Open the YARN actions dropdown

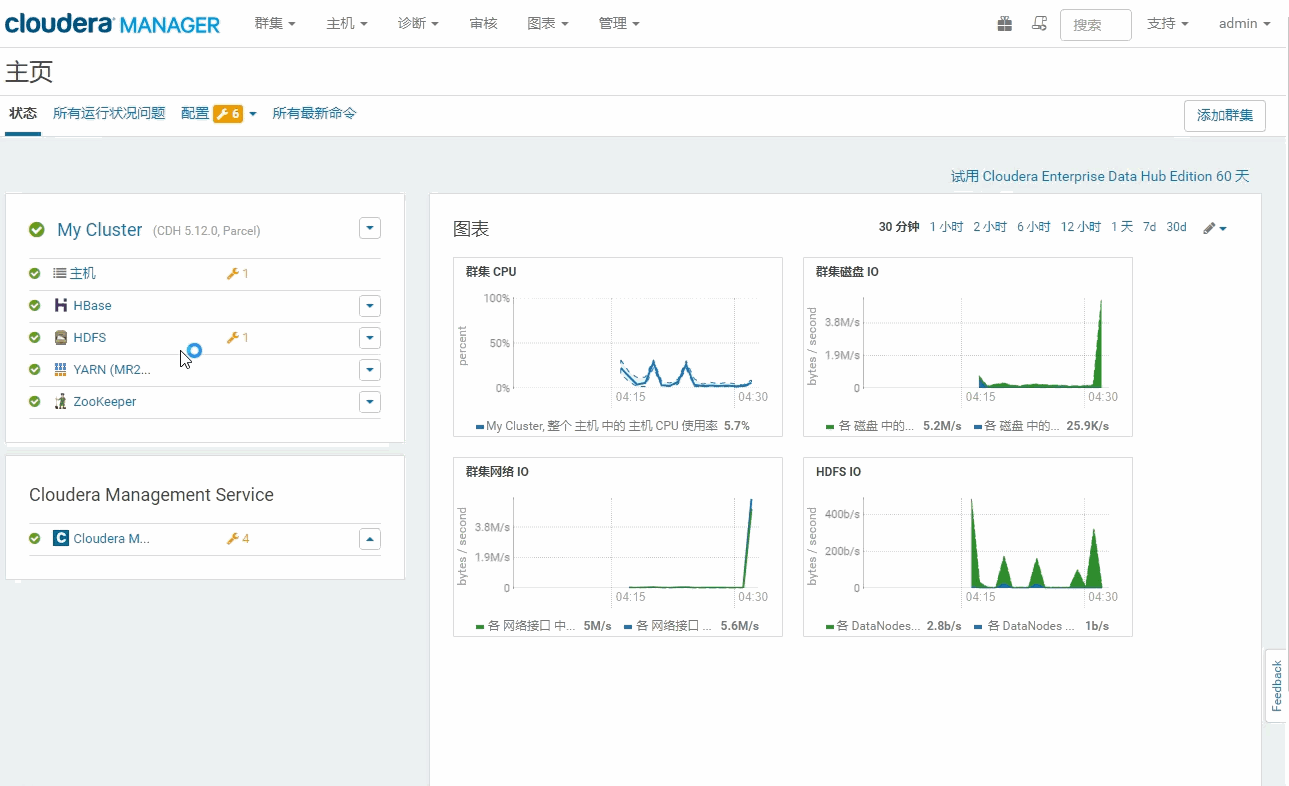pyautogui.click(x=370, y=370)
